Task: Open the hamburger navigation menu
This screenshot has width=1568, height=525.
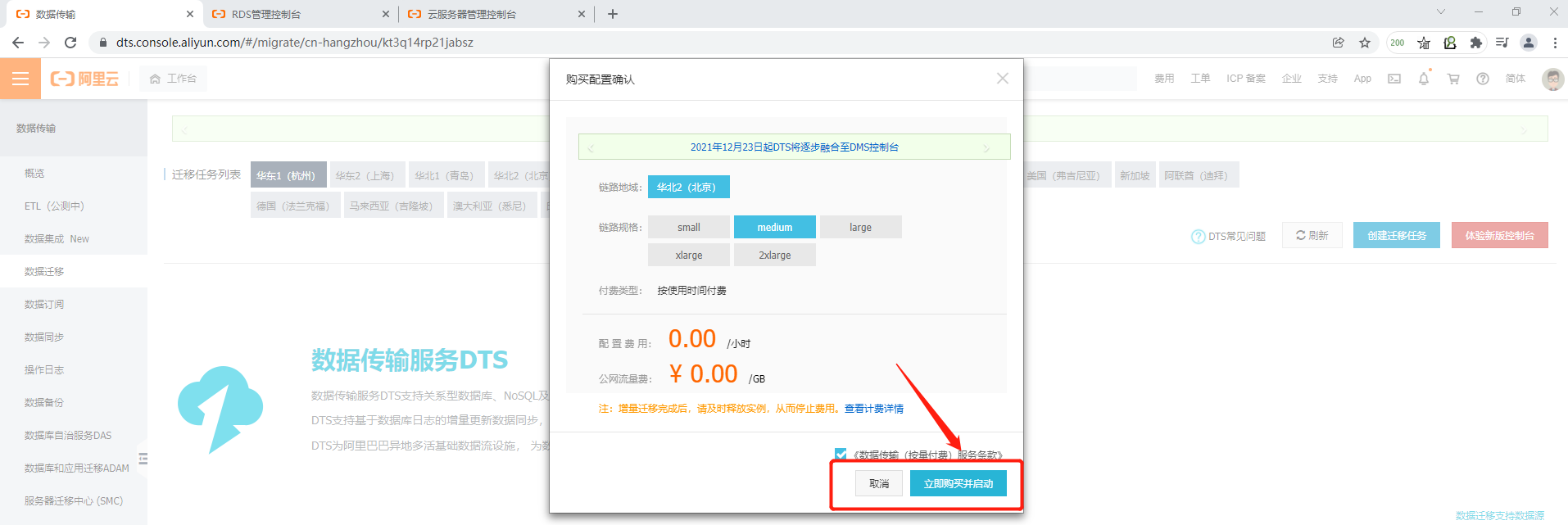Action: point(20,79)
